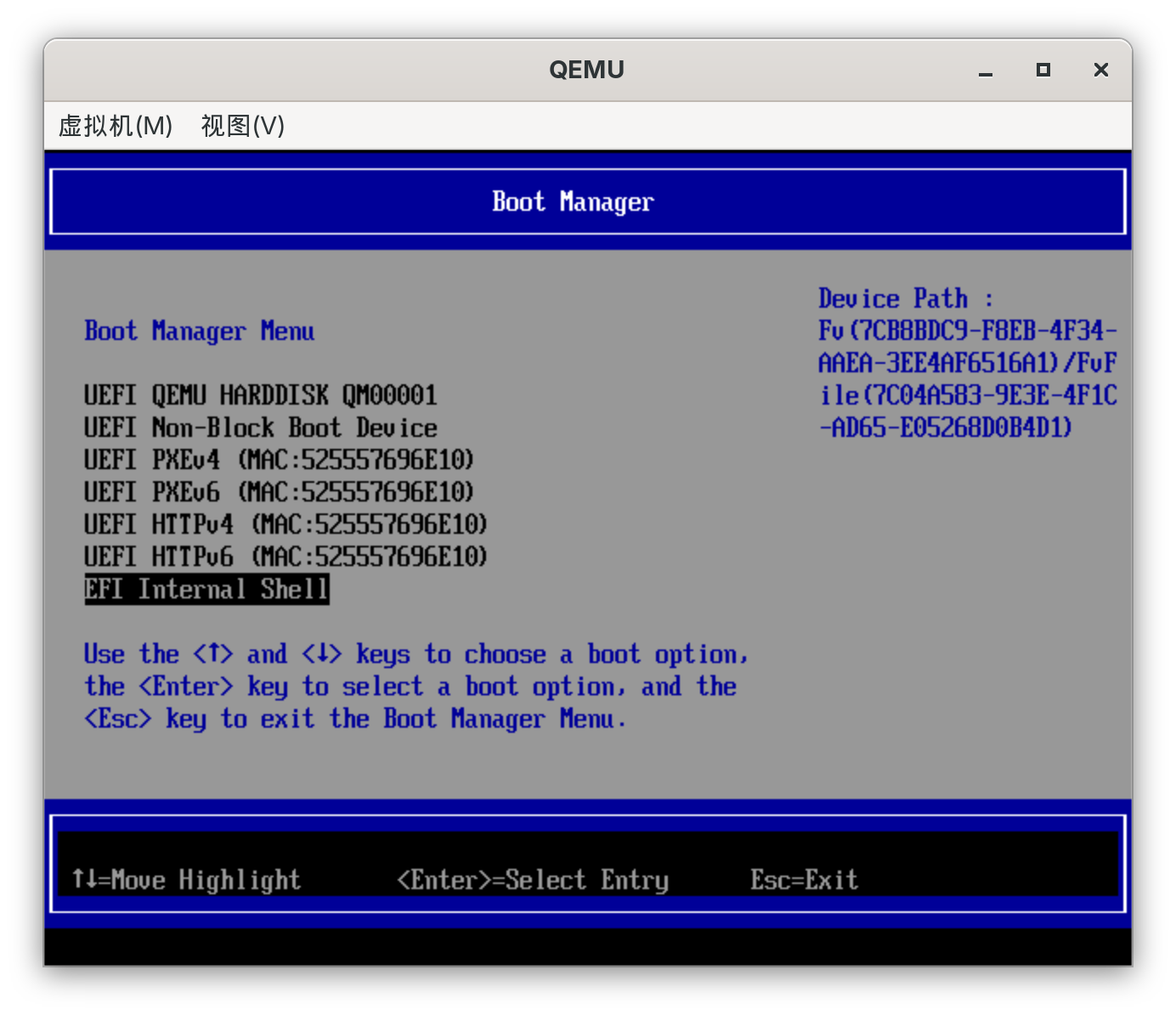
Task: Click the Boot Manager header title
Action: click(573, 201)
